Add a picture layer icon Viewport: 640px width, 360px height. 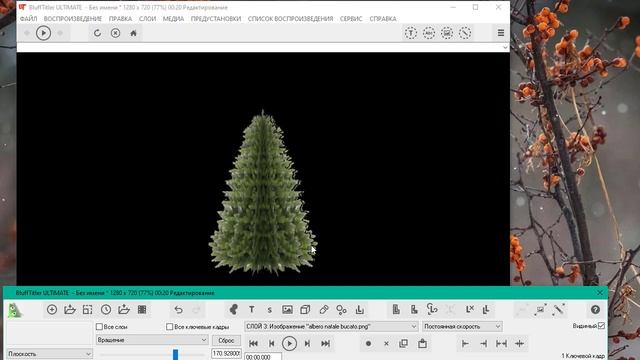pyautogui.click(x=287, y=310)
